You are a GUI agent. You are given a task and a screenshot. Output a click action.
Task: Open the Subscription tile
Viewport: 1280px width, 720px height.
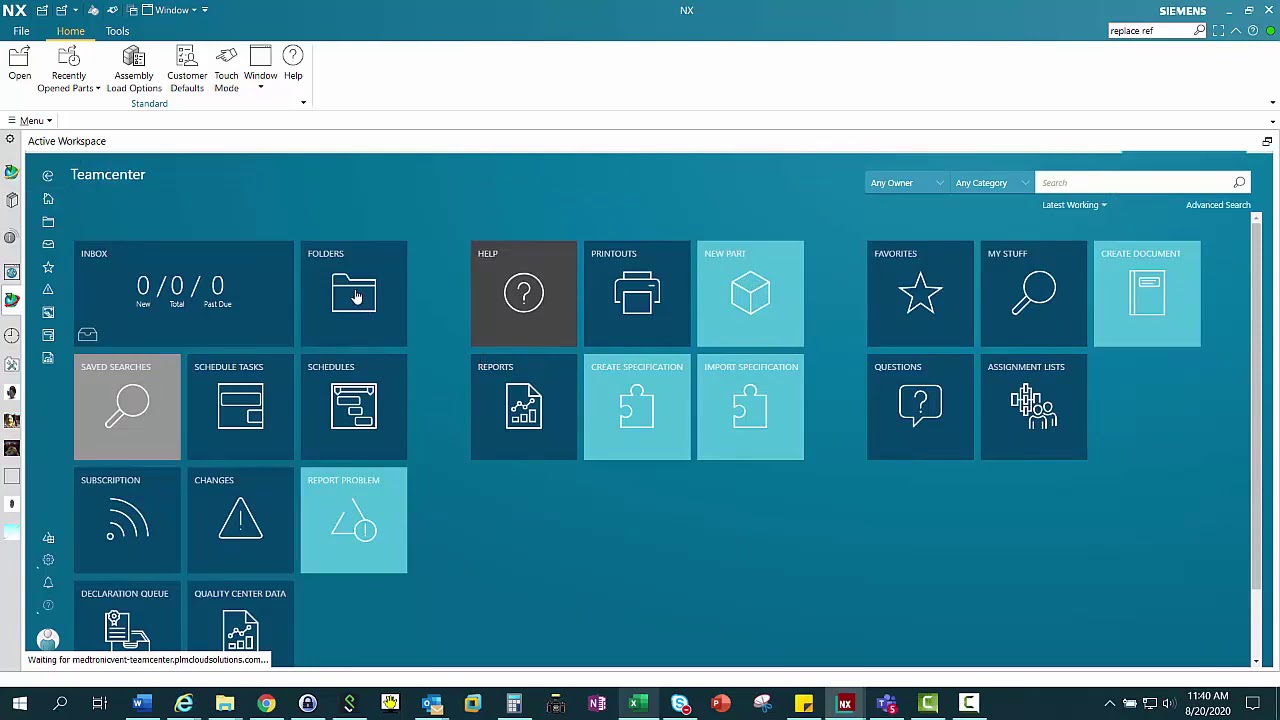[x=127, y=520]
